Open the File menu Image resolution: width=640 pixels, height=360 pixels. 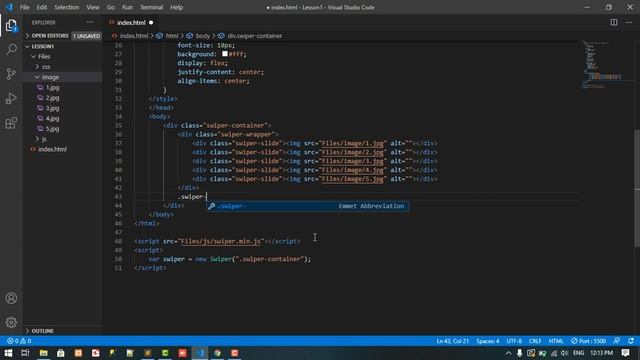pos(24,7)
